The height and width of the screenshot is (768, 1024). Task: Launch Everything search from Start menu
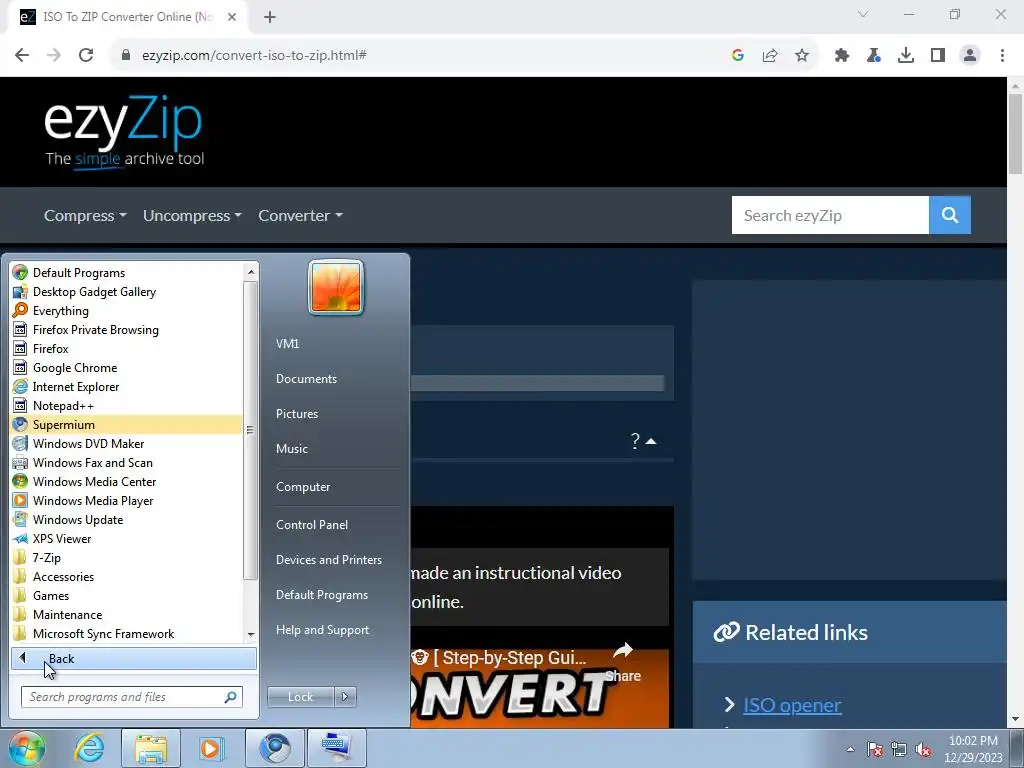pyautogui.click(x=127, y=311)
